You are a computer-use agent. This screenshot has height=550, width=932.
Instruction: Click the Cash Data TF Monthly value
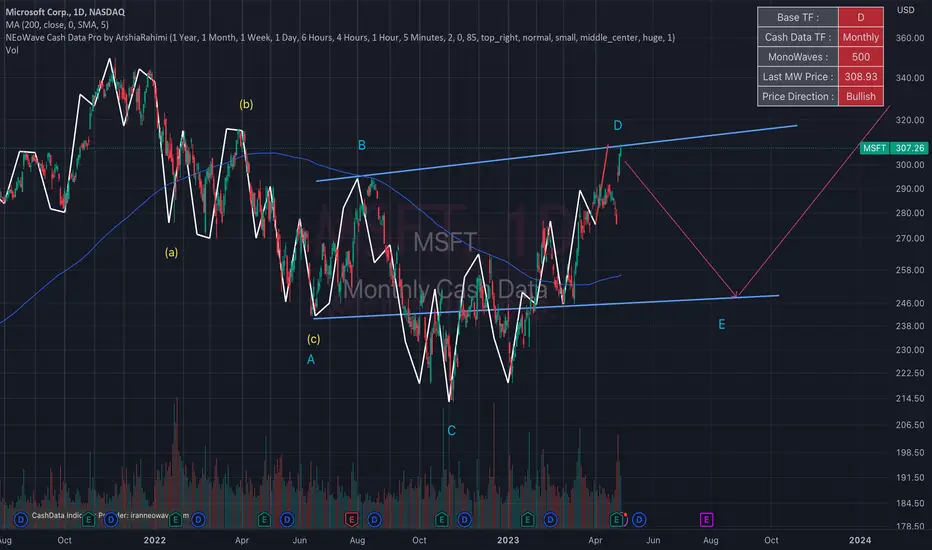[x=861, y=37]
